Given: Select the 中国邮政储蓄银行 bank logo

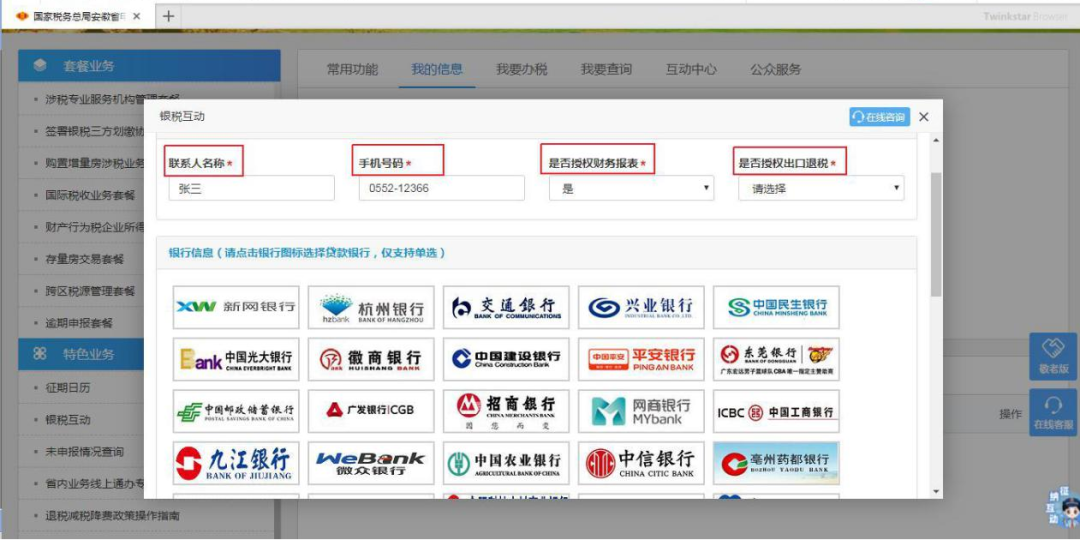Looking at the screenshot, I should tap(236, 411).
